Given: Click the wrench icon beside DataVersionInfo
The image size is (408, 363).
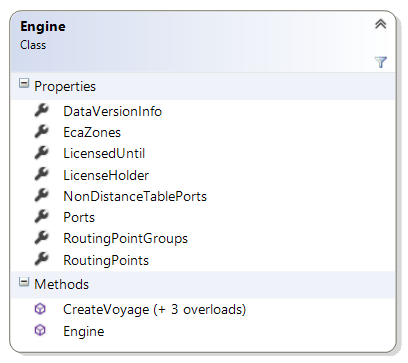Looking at the screenshot, I should pos(42,110).
